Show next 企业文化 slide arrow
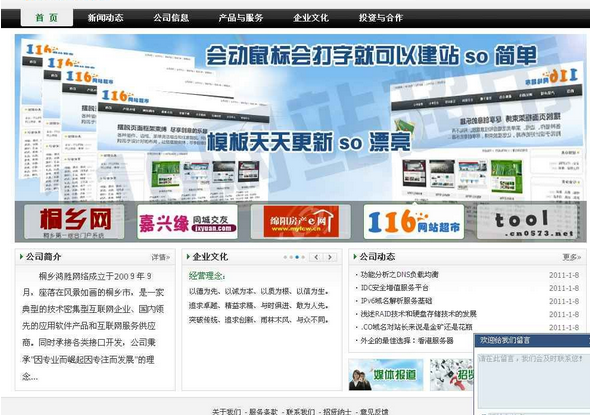The image size is (590, 415). click(330, 257)
